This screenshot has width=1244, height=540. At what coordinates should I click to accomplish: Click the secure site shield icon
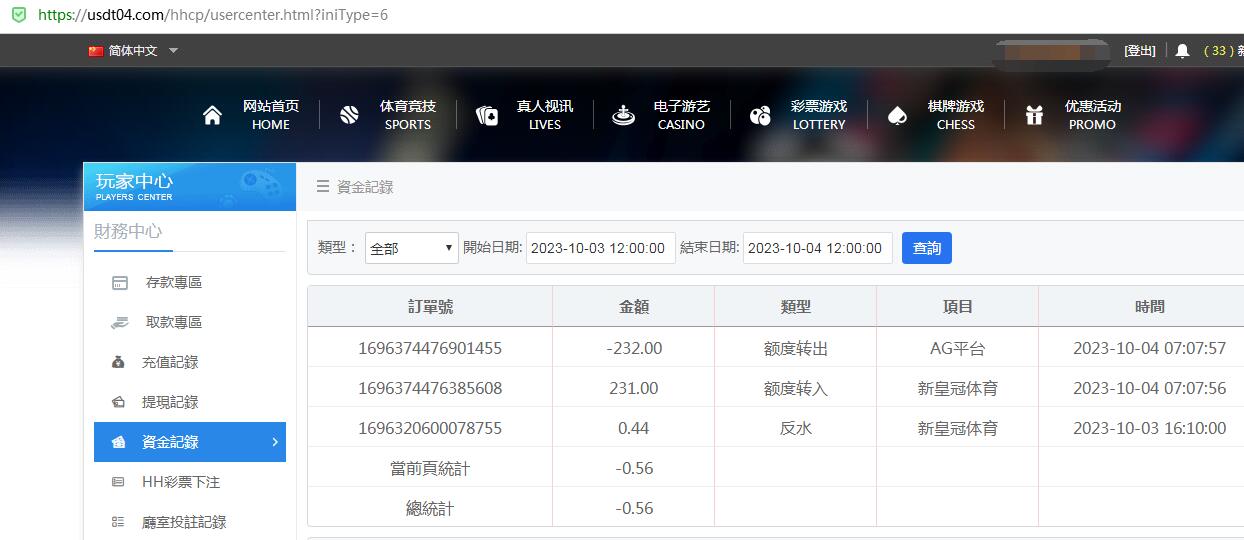click(19, 15)
